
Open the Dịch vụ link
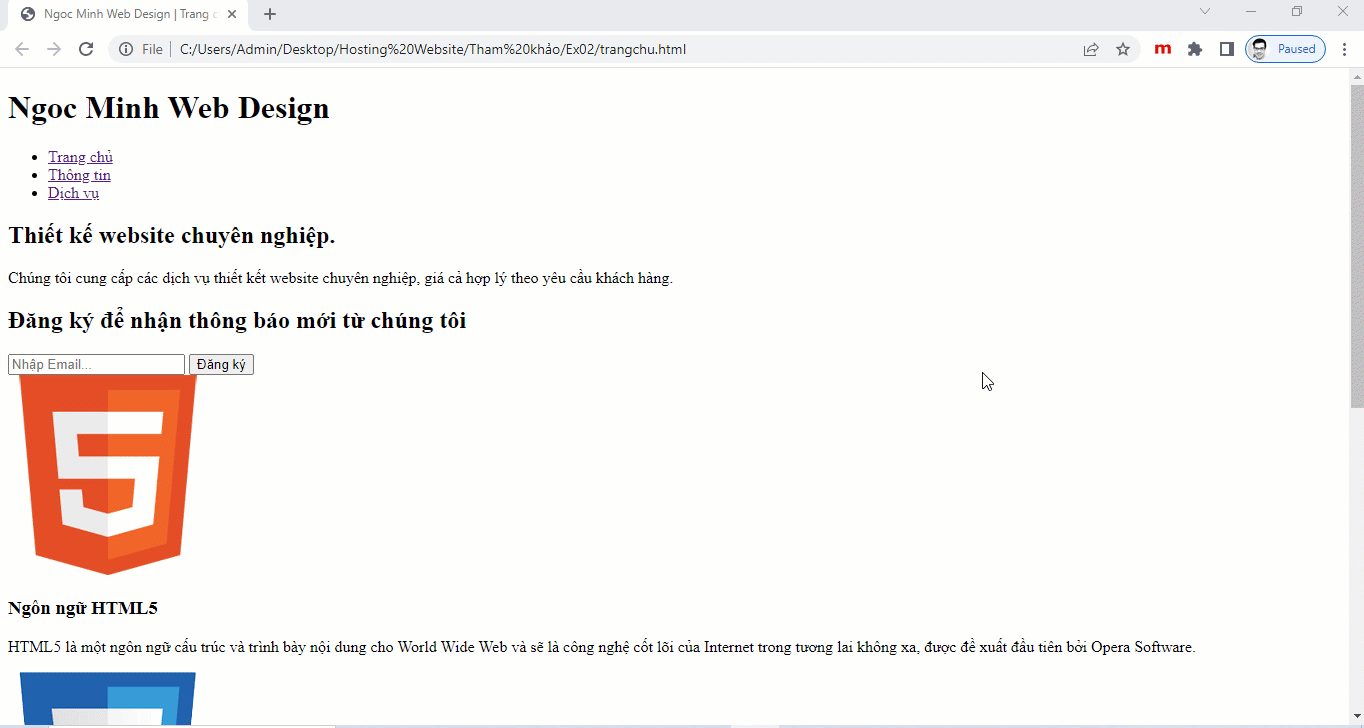pos(73,193)
